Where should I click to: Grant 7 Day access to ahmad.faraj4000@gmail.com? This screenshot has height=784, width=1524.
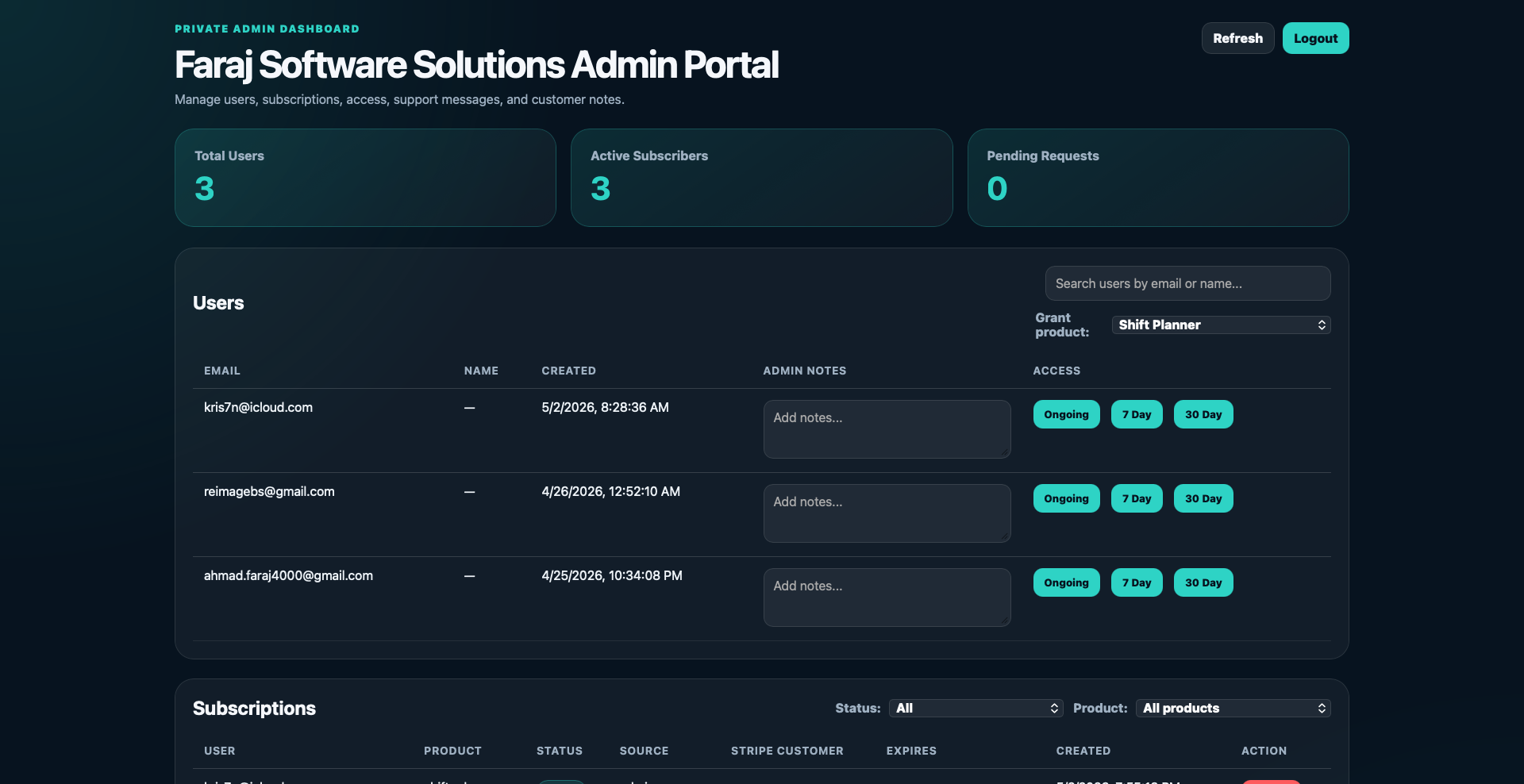click(1137, 582)
